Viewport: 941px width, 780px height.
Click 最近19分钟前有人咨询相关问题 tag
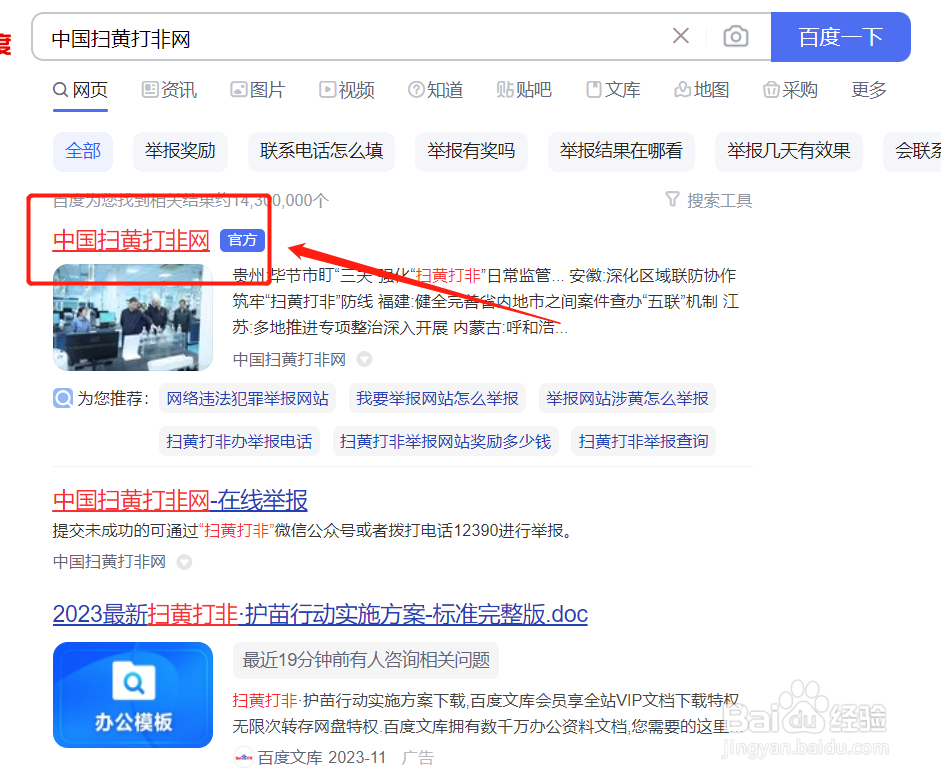tap(366, 661)
